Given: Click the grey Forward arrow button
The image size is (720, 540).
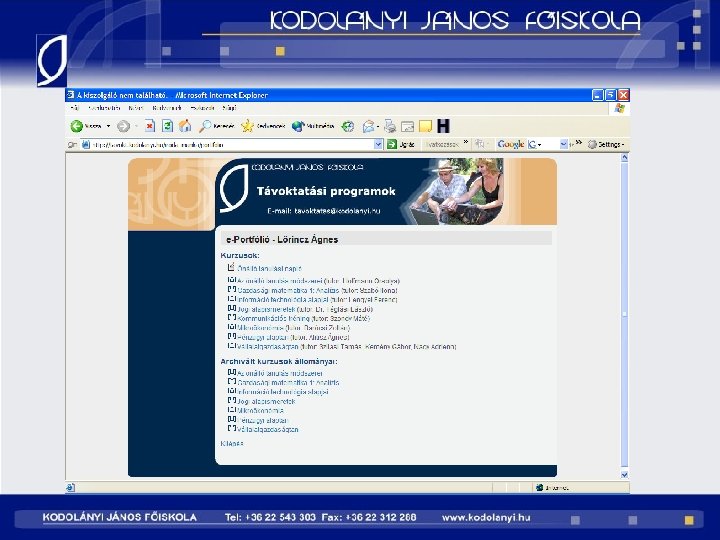Looking at the screenshot, I should [123, 126].
